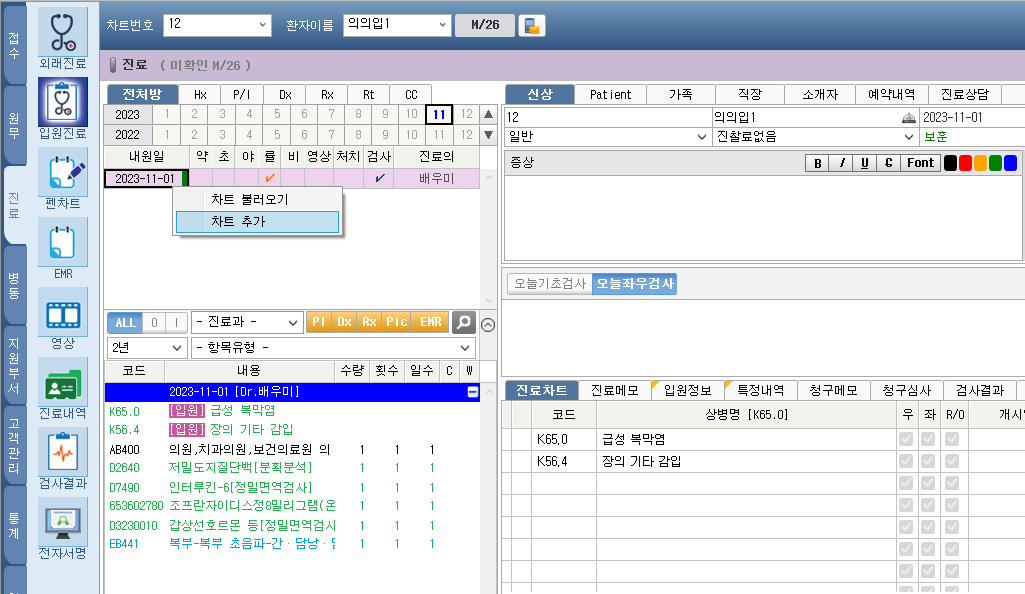Click the magnifier search icon
This screenshot has height=594, width=1025.
463,322
